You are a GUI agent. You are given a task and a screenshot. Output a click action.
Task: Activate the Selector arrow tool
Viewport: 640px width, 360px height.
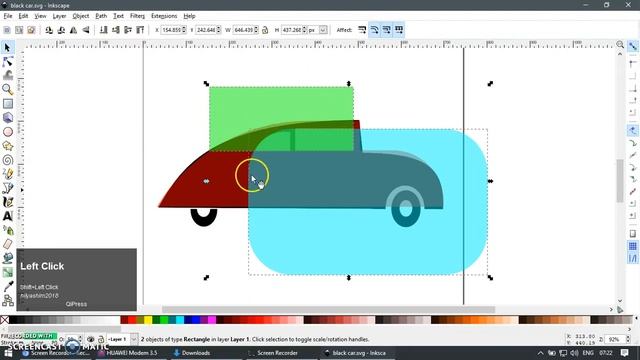[x=7, y=48]
